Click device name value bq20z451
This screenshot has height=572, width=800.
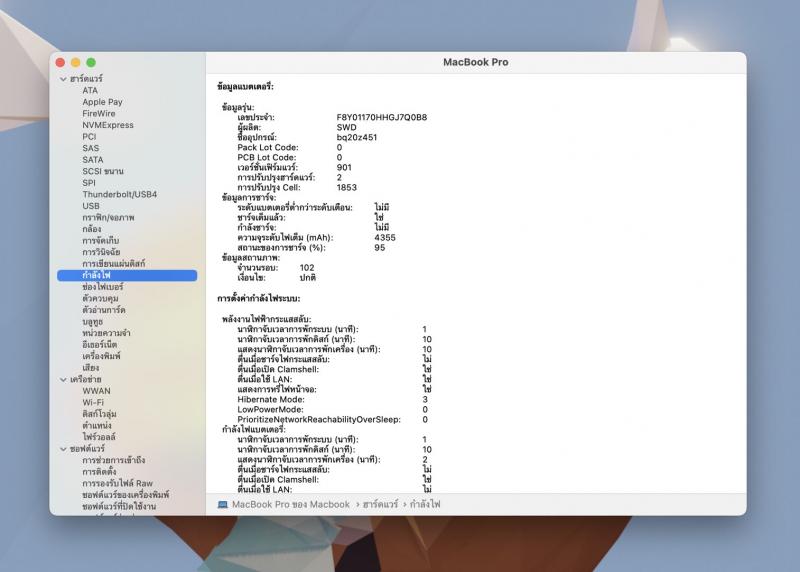(357, 137)
